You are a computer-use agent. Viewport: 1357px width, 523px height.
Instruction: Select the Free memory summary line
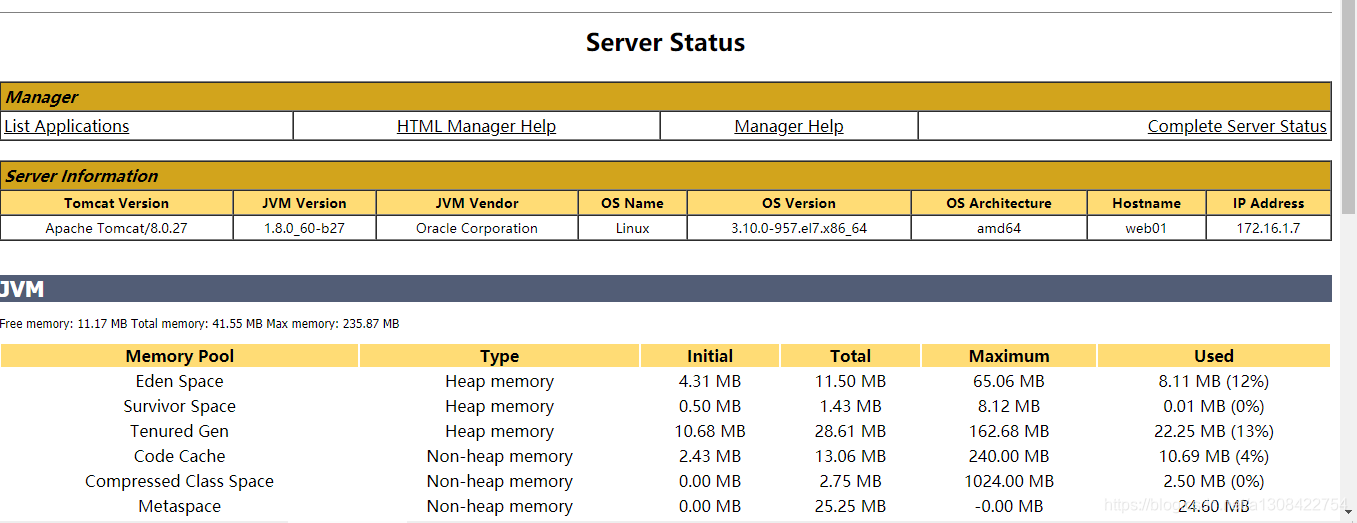200,324
